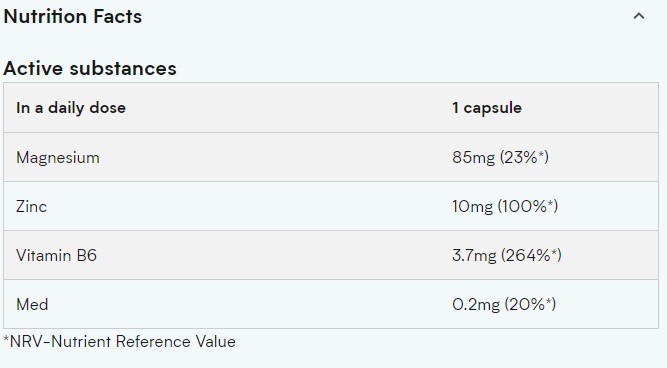Screen dimensions: 667x368
Task: Click the word substances in subheading
Action: pyautogui.click(x=123, y=68)
